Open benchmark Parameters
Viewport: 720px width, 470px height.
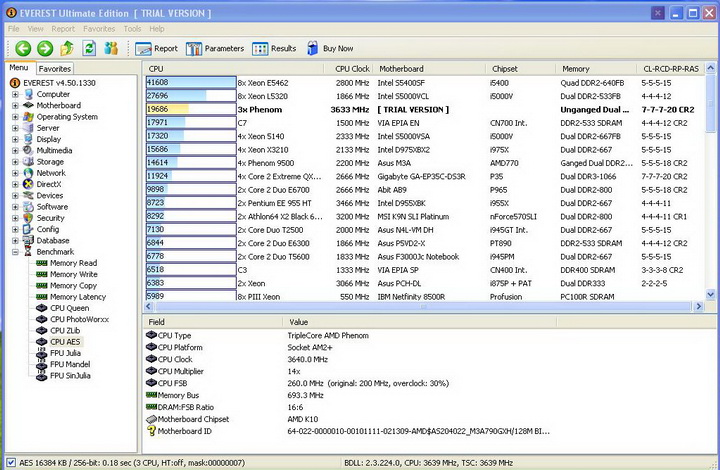coord(215,48)
